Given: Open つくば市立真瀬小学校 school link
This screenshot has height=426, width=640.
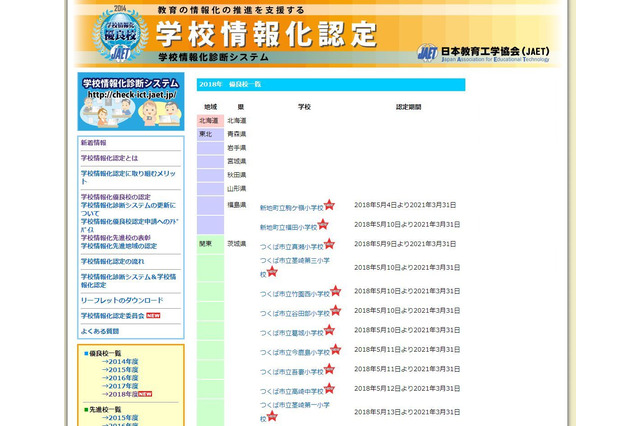Looking at the screenshot, I should point(291,247).
